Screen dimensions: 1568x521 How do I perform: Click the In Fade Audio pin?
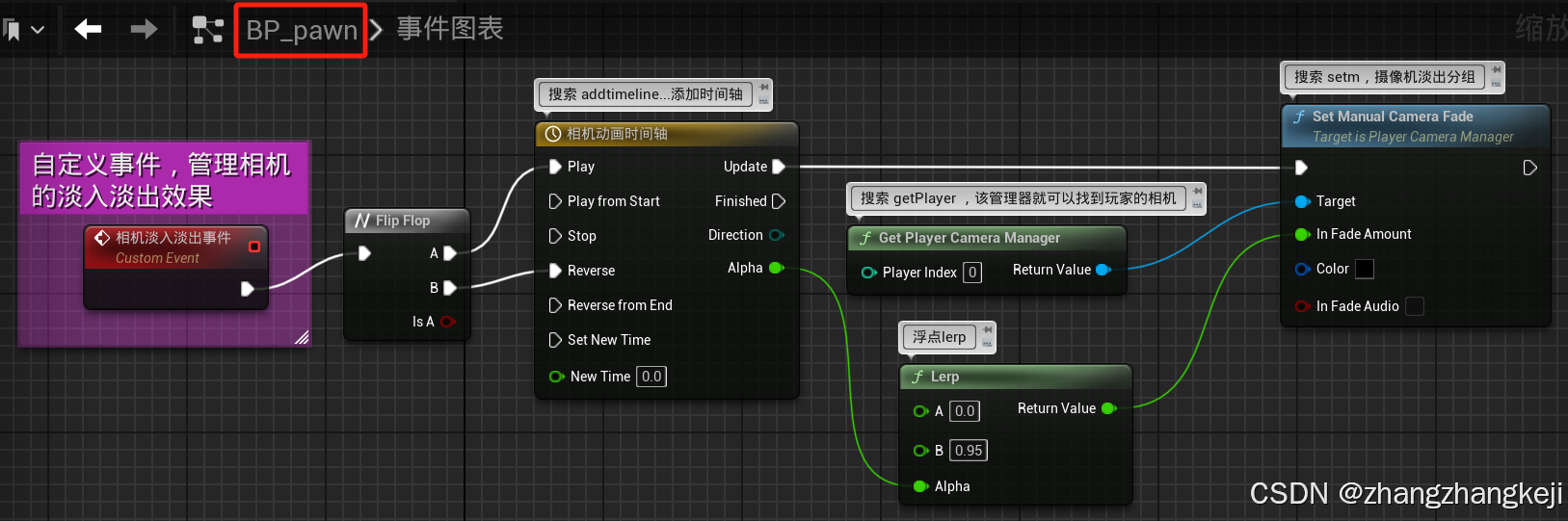tap(1302, 306)
